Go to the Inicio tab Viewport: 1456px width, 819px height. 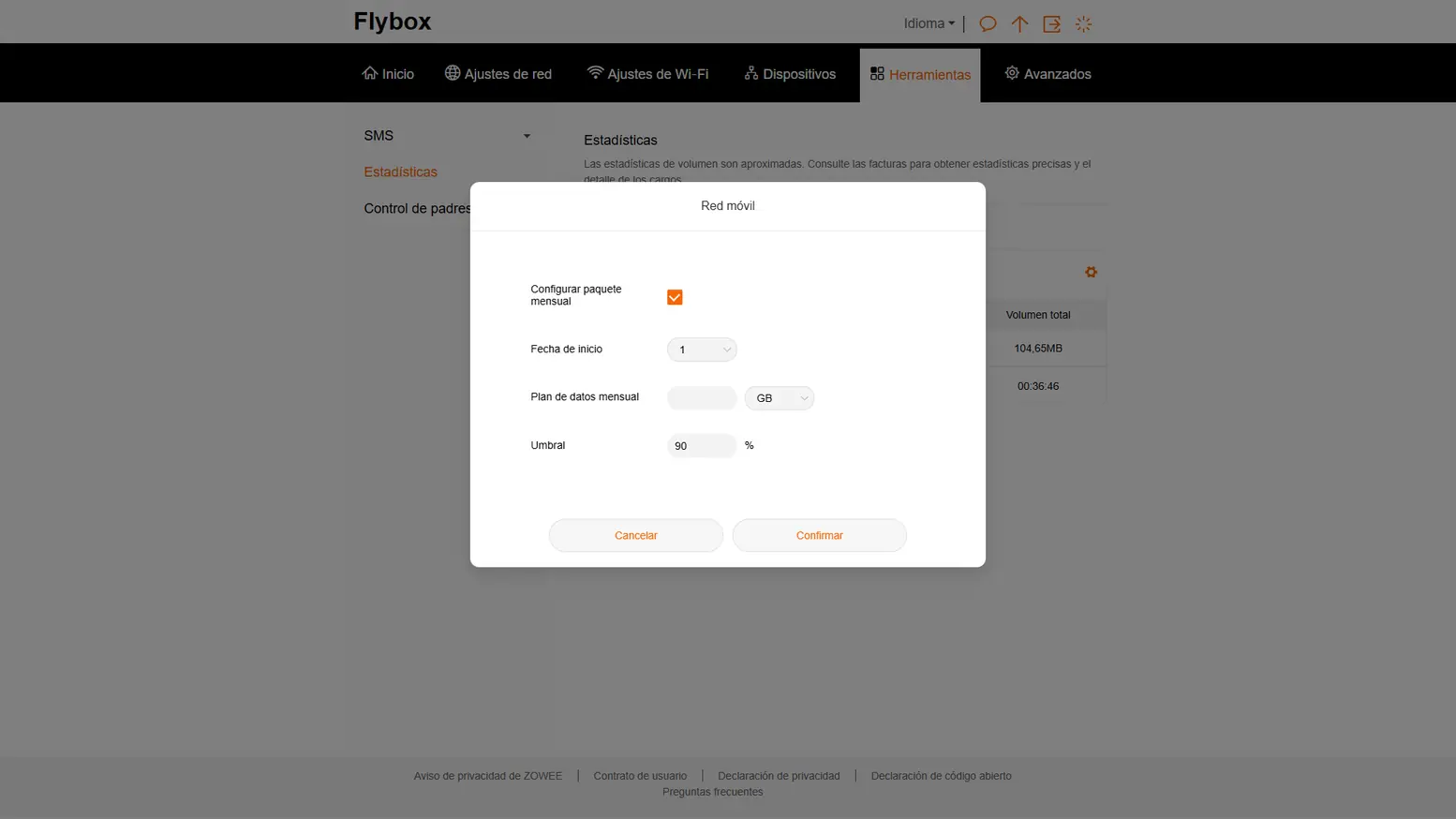388,74
